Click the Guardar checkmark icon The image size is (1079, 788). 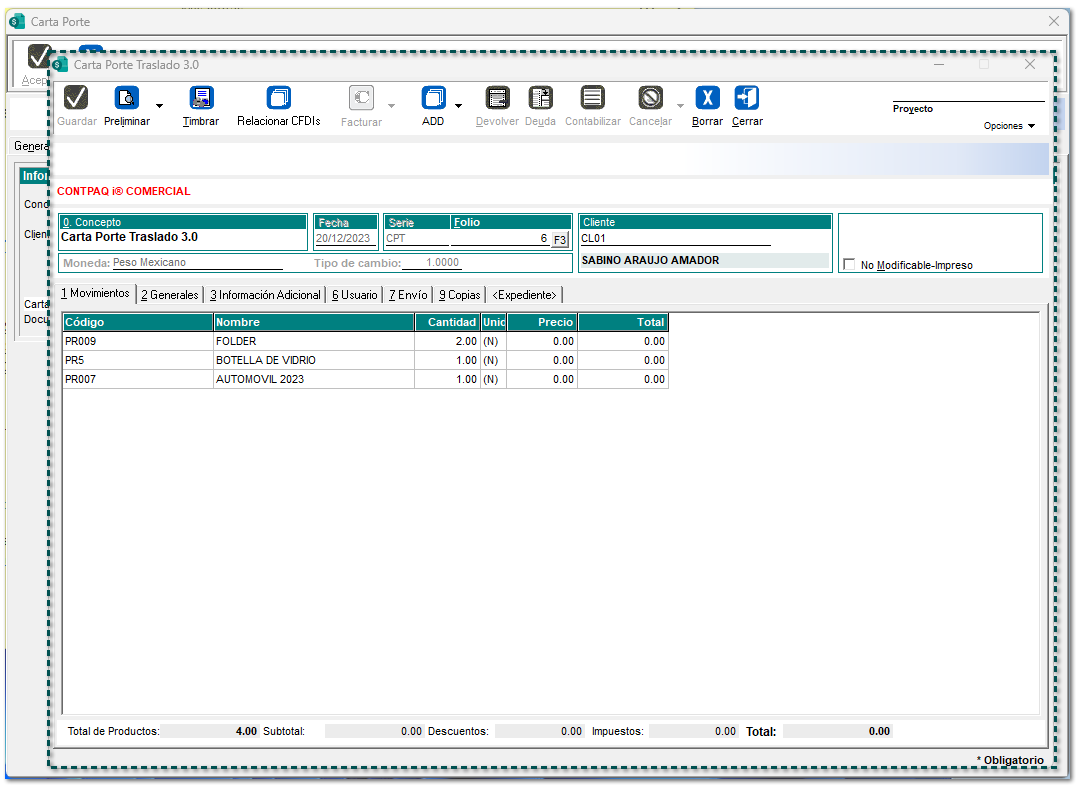76,98
